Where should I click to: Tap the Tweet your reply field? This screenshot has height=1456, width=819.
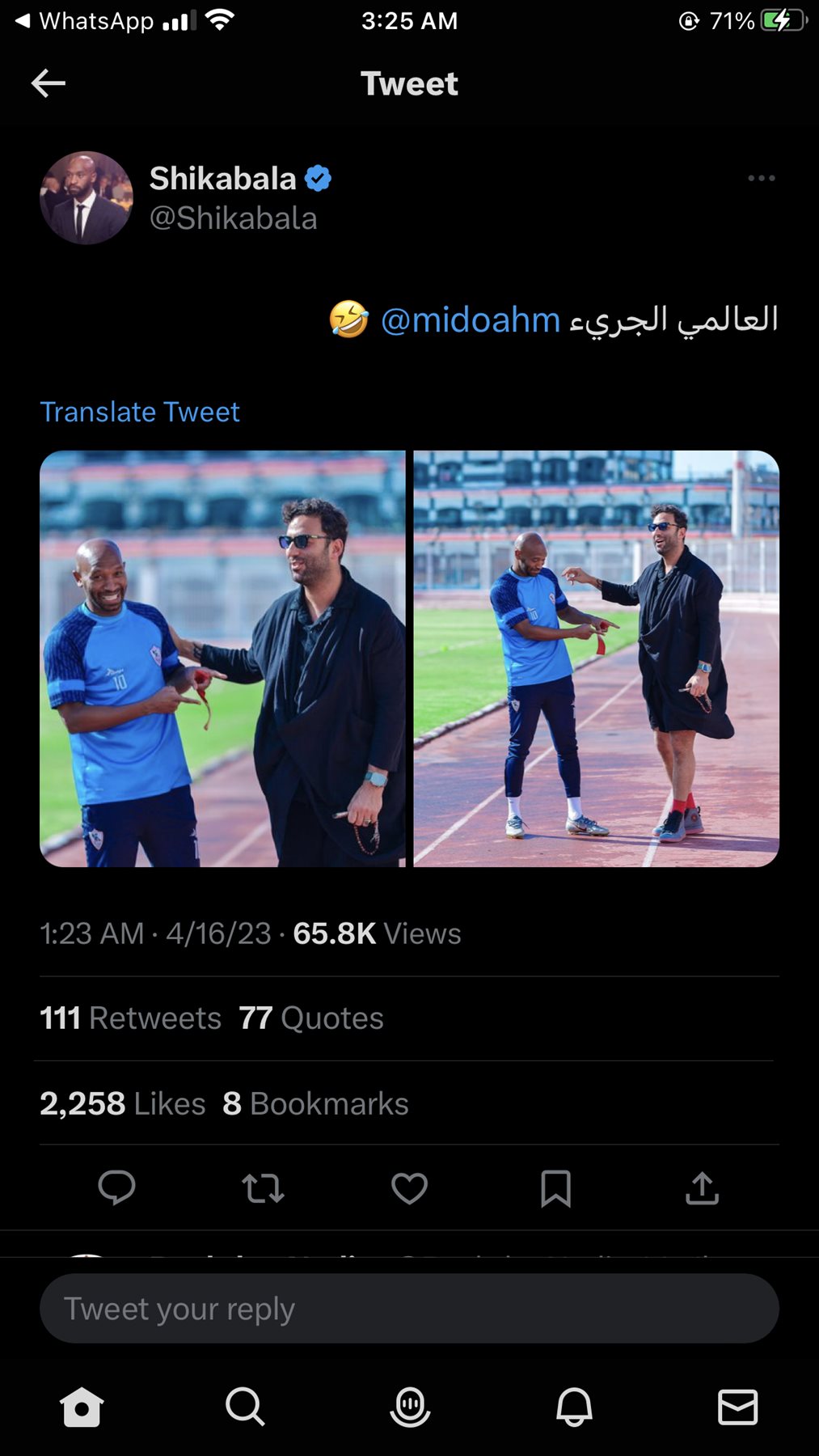tap(409, 1309)
